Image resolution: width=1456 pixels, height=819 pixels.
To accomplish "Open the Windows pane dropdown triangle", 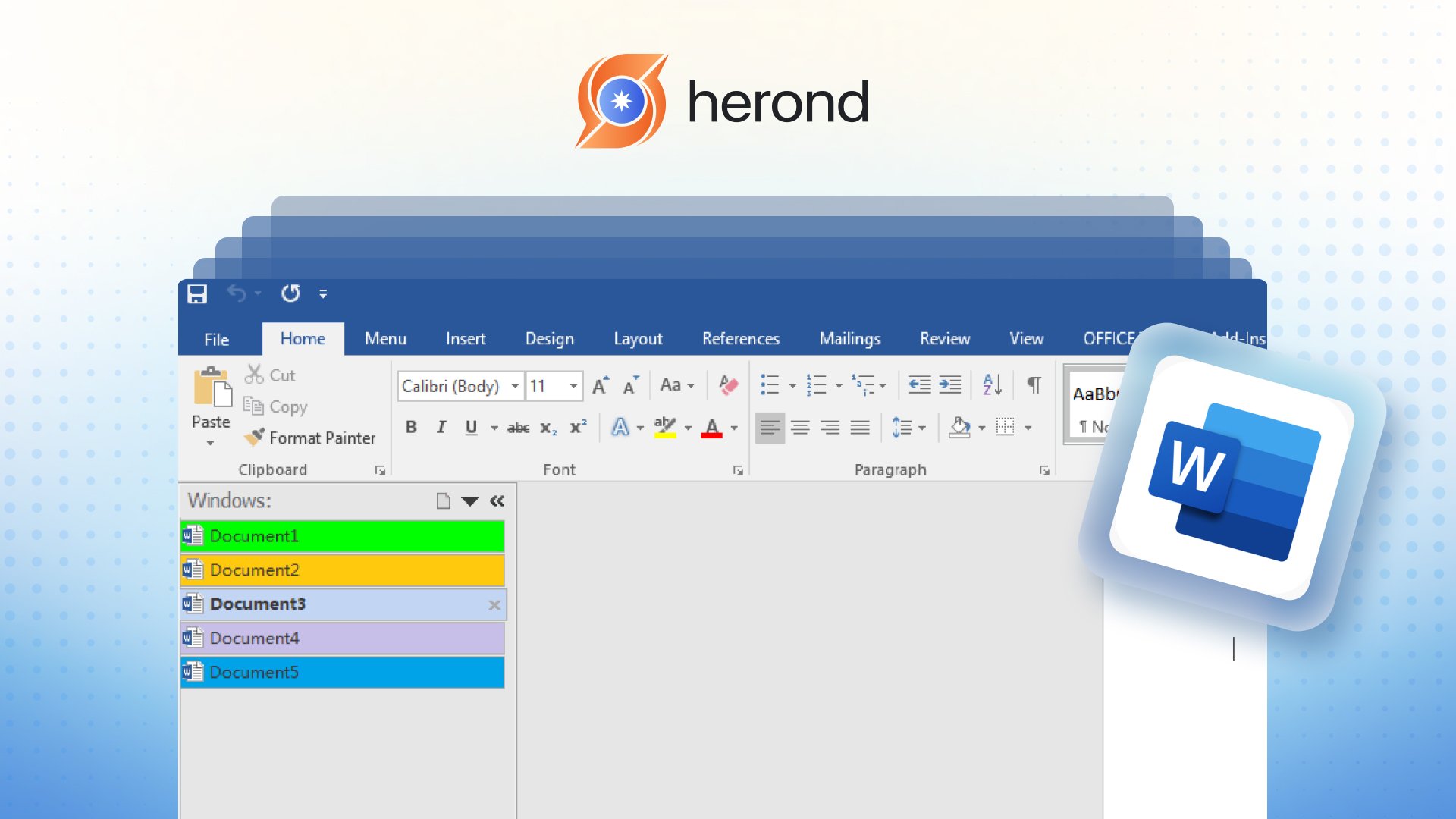I will point(470,501).
